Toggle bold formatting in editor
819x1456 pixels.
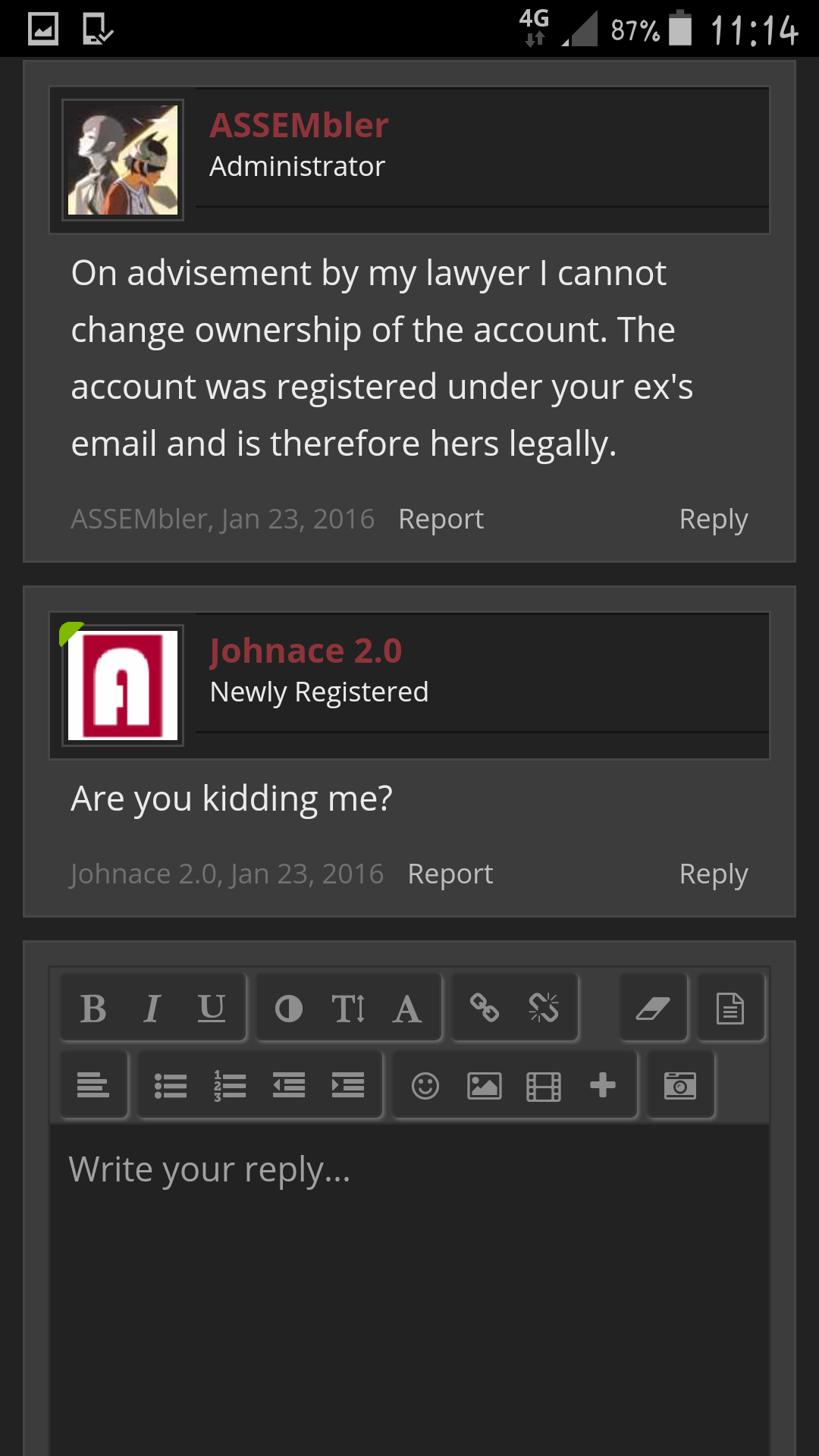click(93, 1009)
